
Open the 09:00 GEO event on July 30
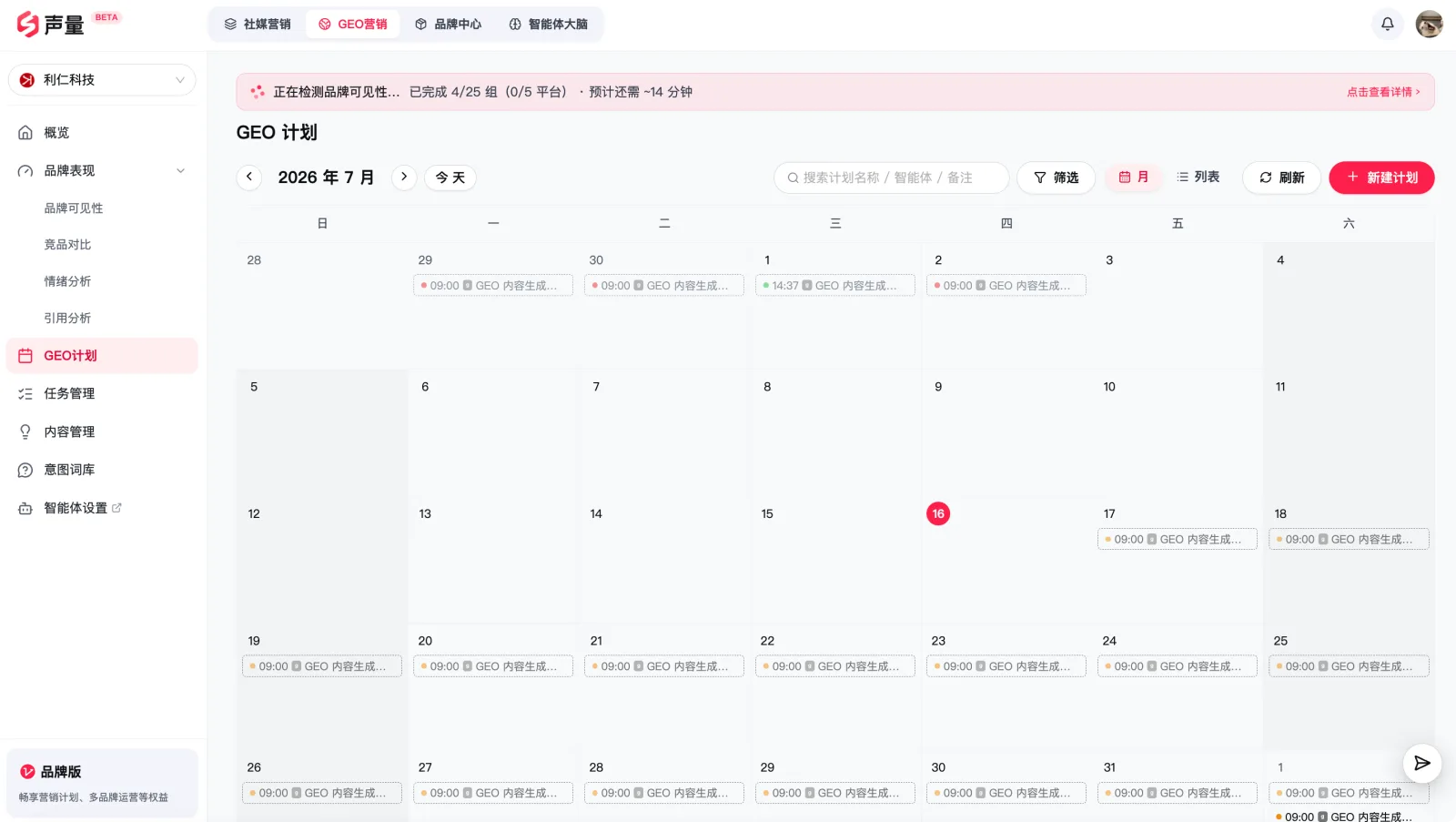click(1006, 793)
